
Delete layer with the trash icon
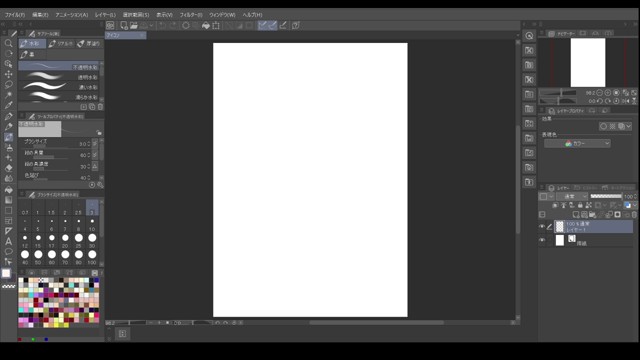(634, 215)
